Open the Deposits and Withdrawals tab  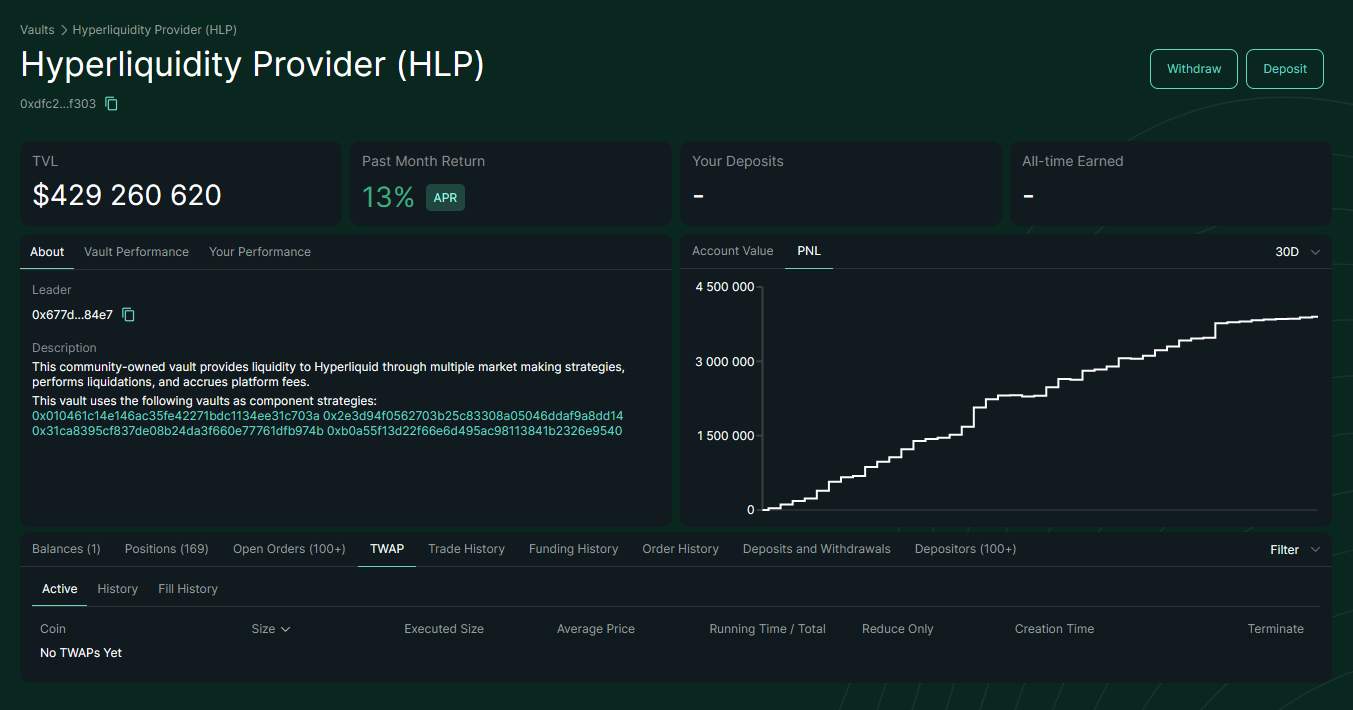817,549
